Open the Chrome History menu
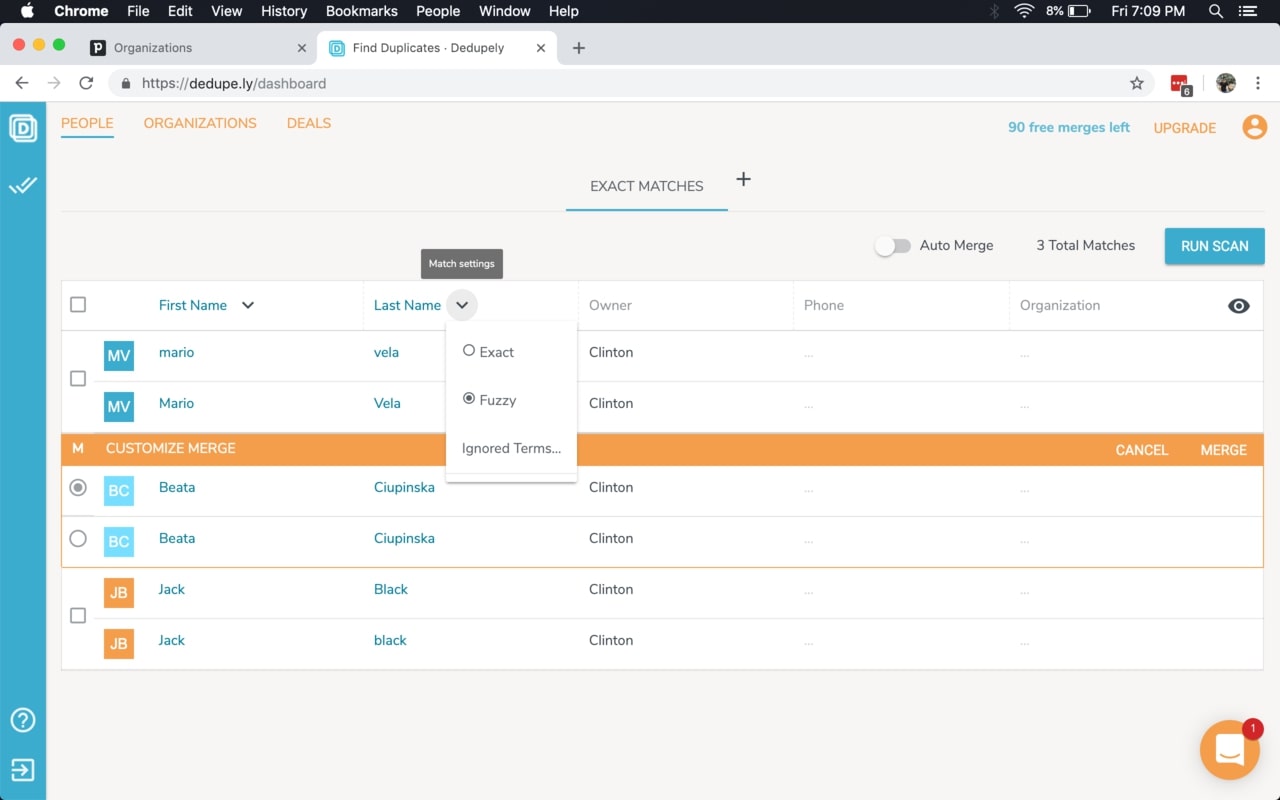 tap(284, 11)
